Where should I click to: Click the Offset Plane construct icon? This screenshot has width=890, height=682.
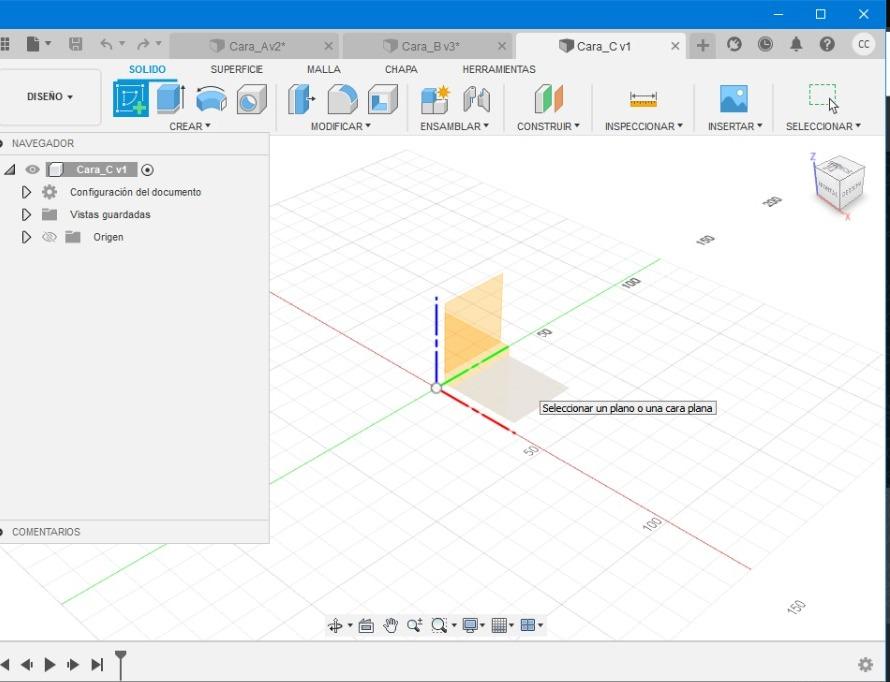click(548, 99)
